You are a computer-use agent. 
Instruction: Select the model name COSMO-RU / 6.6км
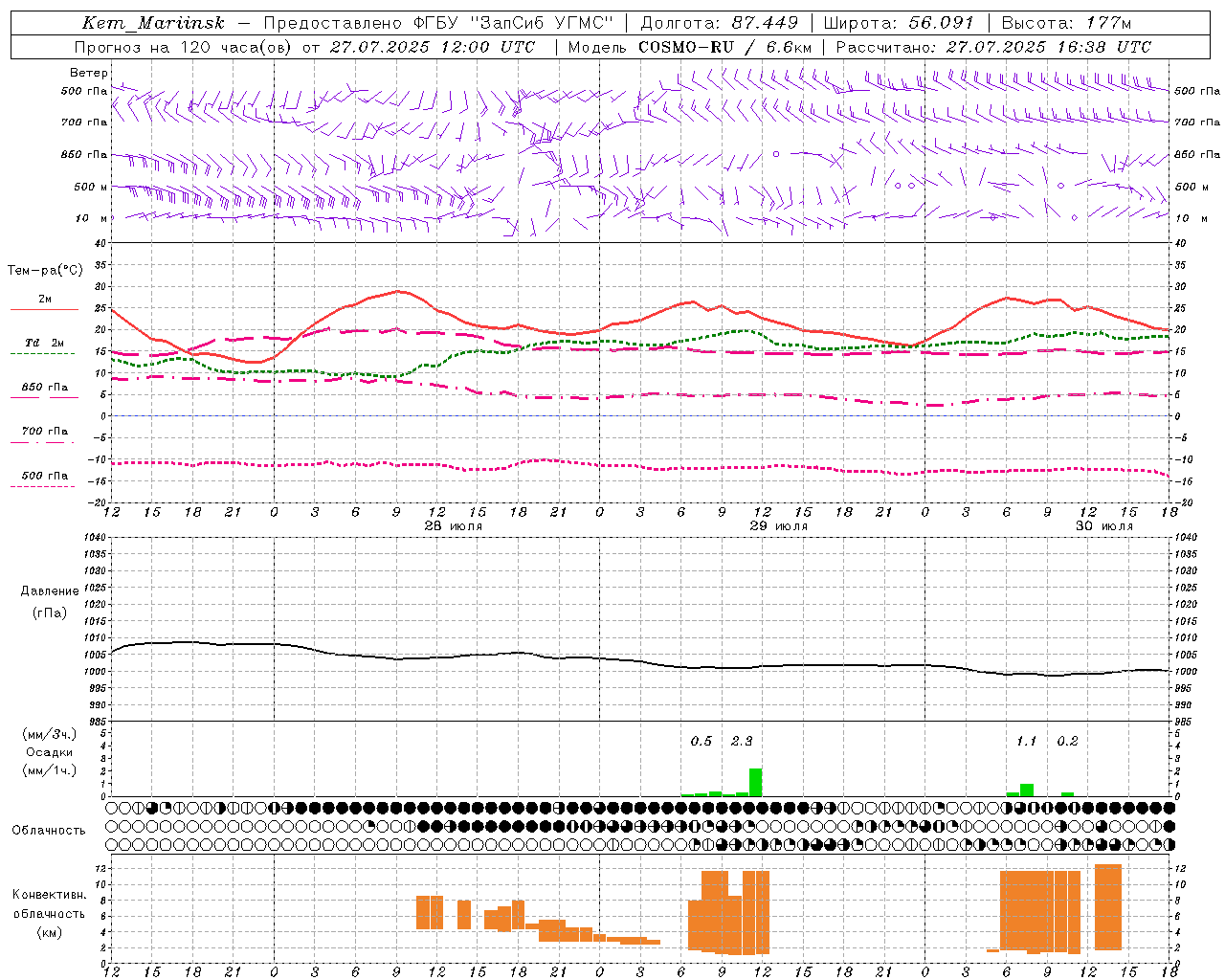724,47
